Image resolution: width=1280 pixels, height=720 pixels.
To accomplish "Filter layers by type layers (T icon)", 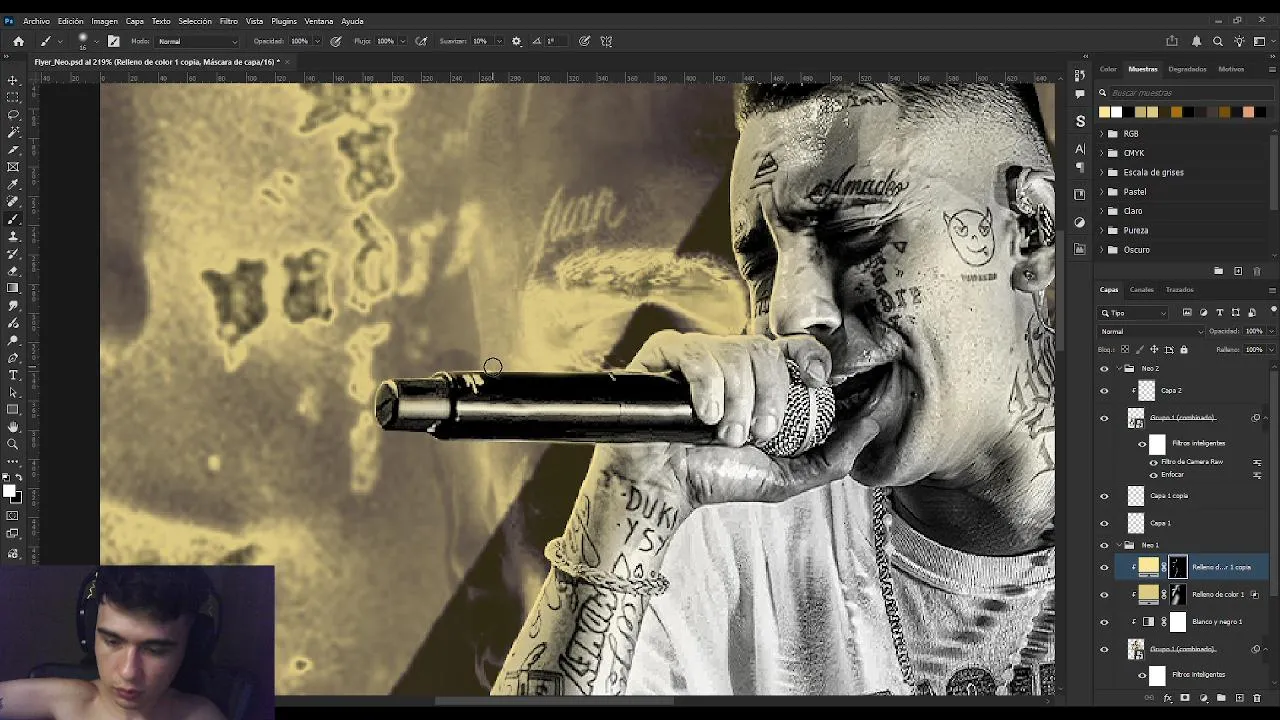I will [1219, 313].
